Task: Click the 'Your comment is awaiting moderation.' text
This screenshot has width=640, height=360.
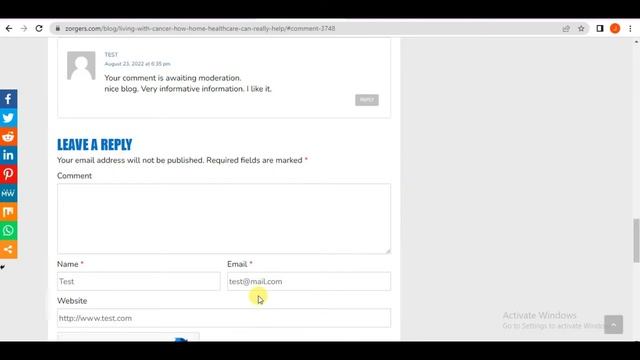Action: (x=173, y=78)
